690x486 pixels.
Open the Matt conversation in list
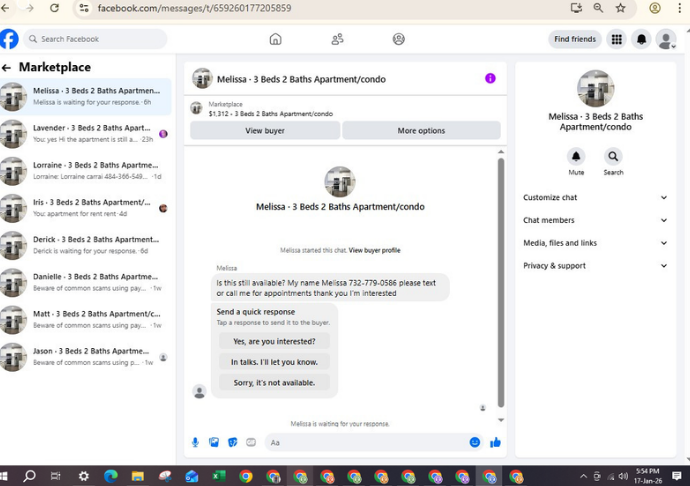(86, 320)
